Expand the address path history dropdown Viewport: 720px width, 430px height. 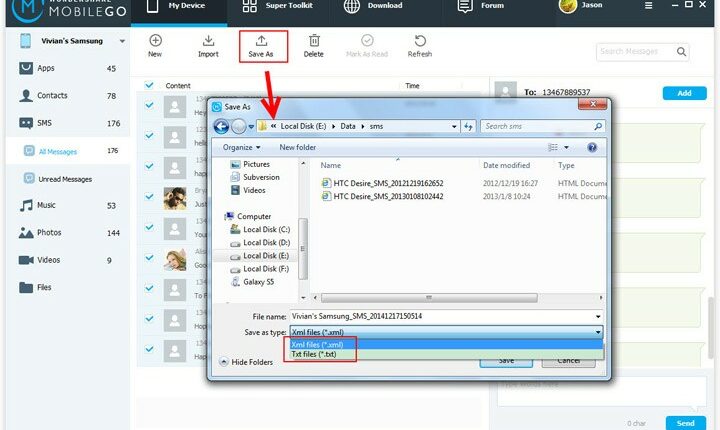(454, 126)
